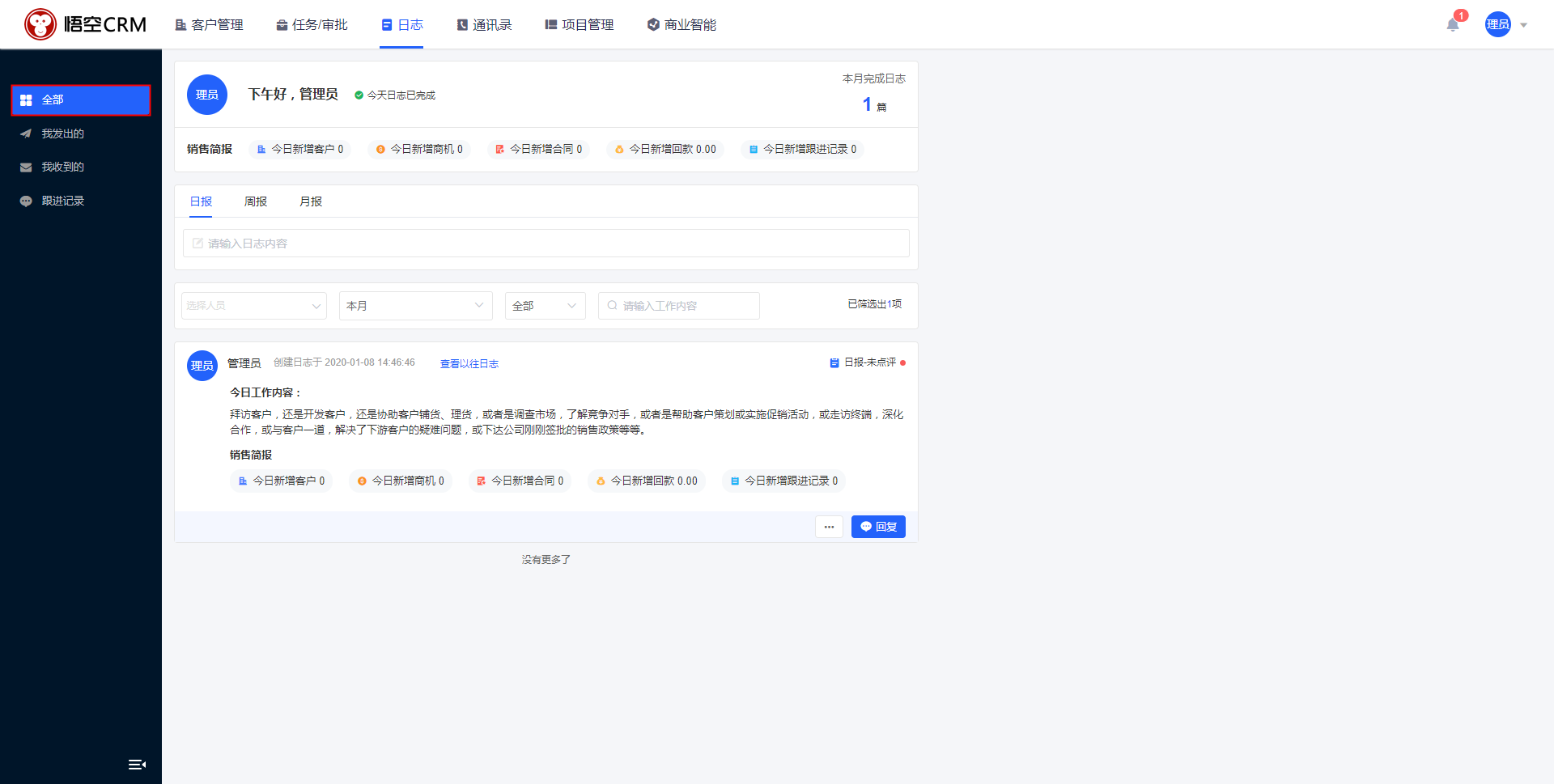Viewport: 1554px width, 784px height.
Task: Click the search magnifier icon
Action: coord(612,306)
